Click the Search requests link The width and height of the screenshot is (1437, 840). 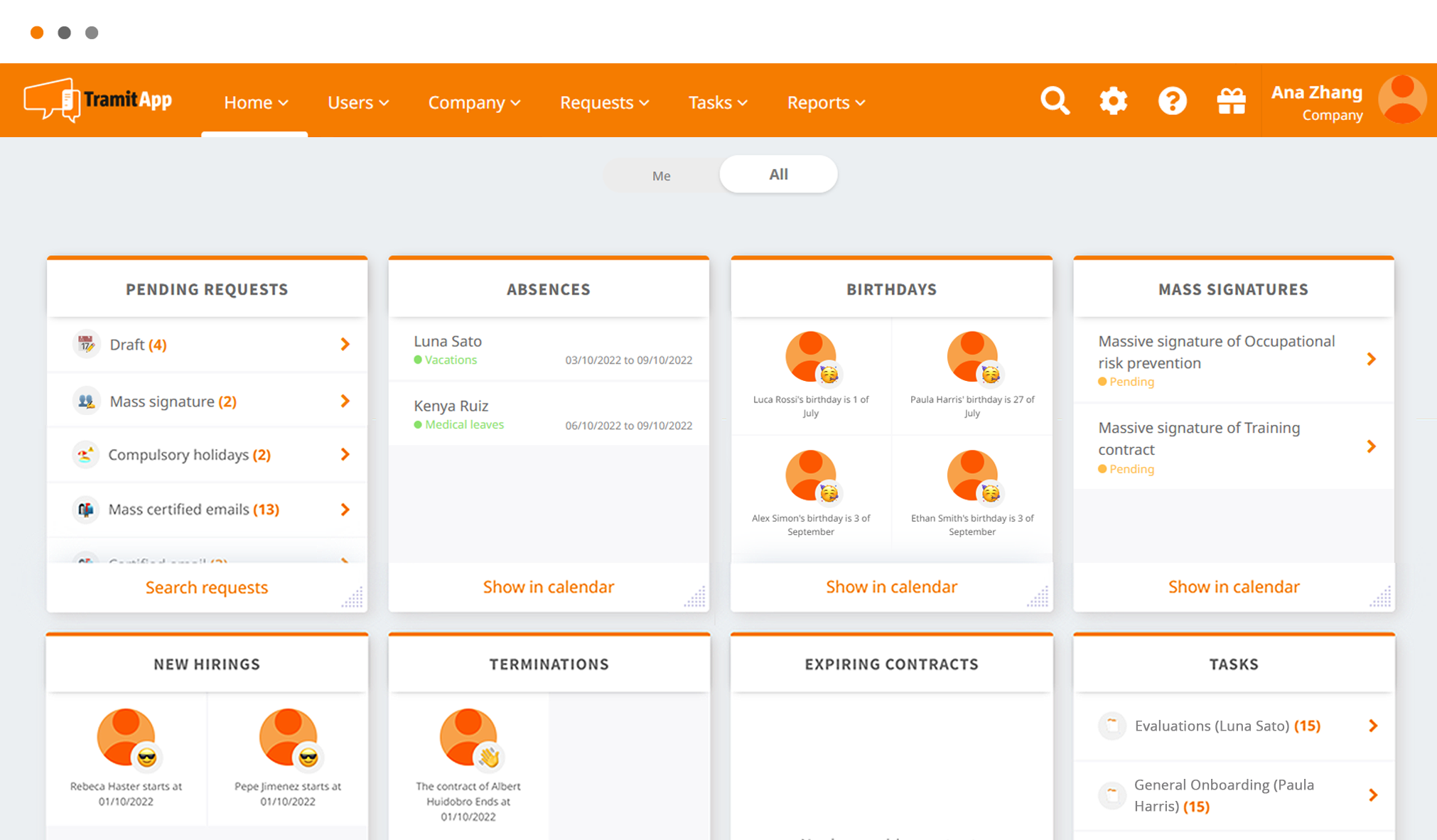(x=207, y=587)
